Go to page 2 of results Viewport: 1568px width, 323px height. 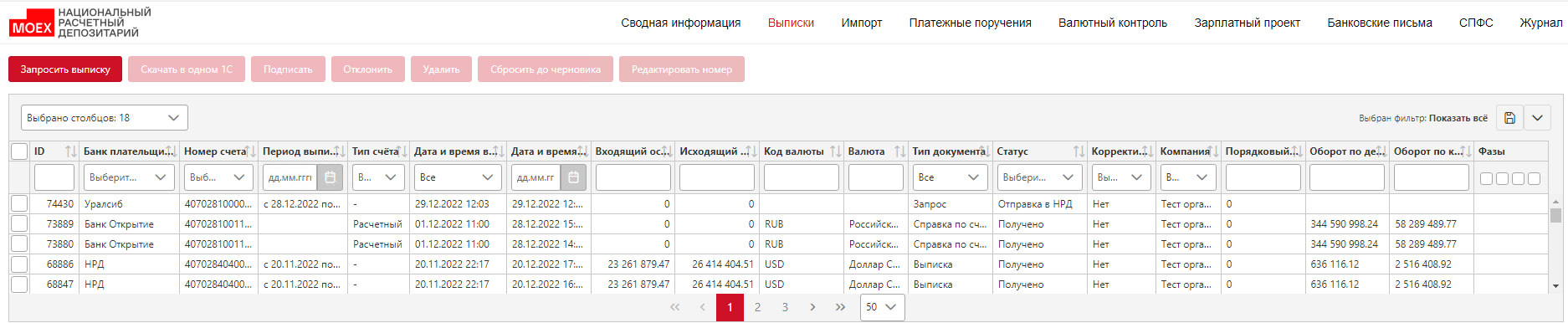(757, 307)
